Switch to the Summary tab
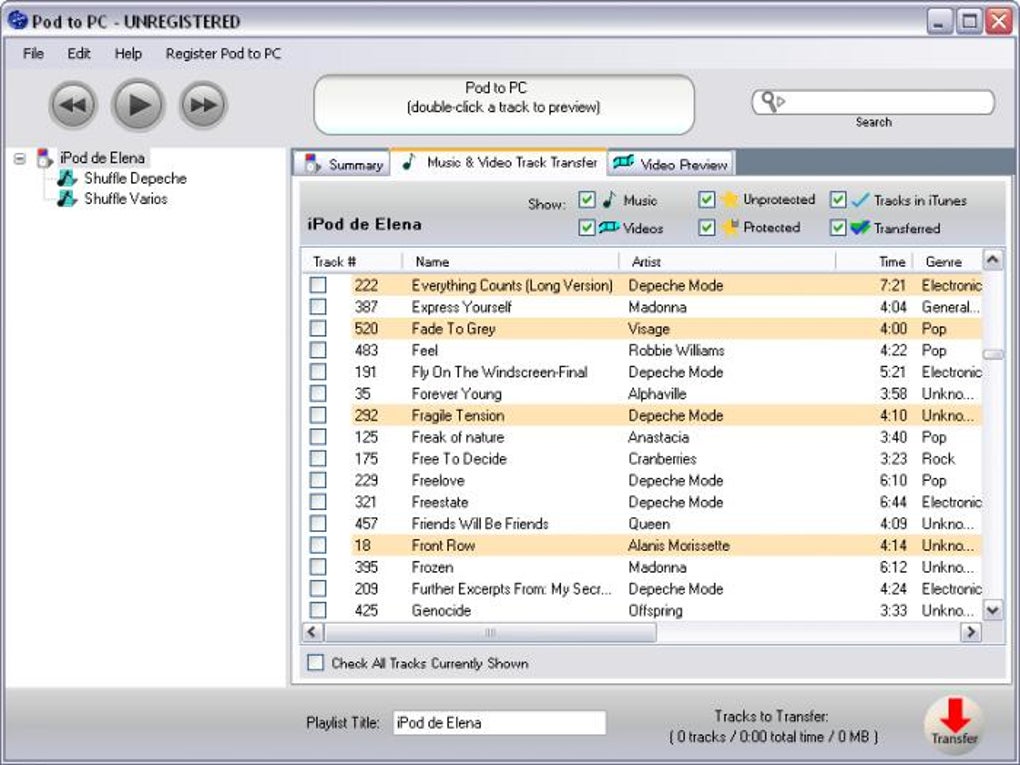This screenshot has height=765, width=1020. pyautogui.click(x=342, y=164)
